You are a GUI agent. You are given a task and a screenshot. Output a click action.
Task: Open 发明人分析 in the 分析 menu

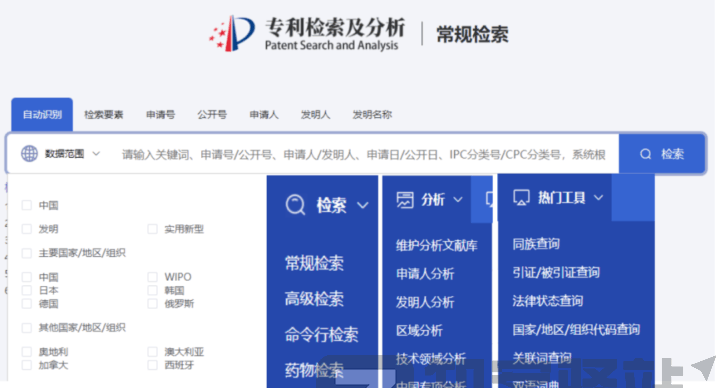point(425,302)
